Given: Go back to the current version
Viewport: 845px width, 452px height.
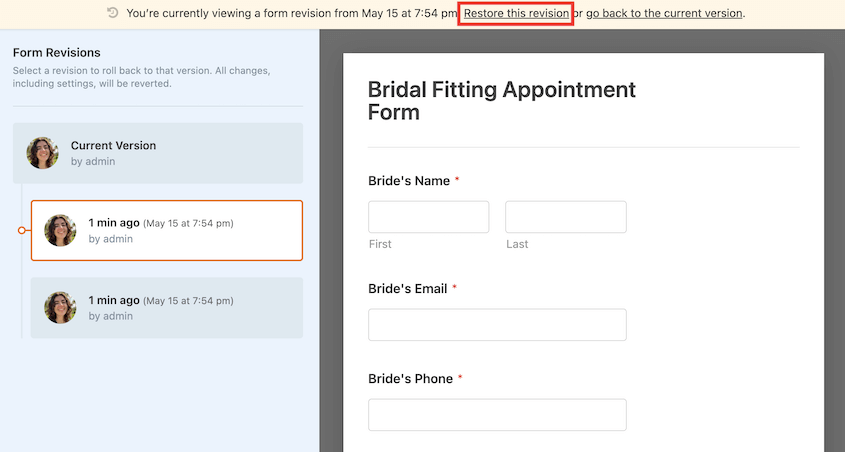Looking at the screenshot, I should 664,13.
